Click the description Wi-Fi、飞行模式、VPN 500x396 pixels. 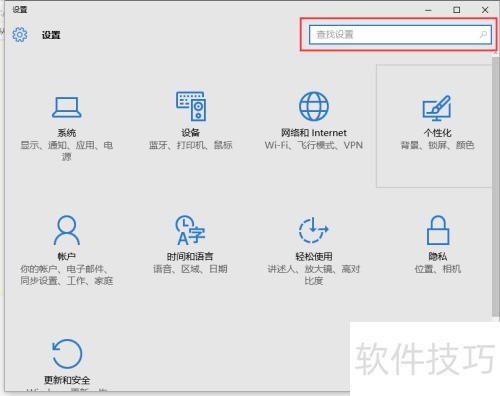click(314, 145)
